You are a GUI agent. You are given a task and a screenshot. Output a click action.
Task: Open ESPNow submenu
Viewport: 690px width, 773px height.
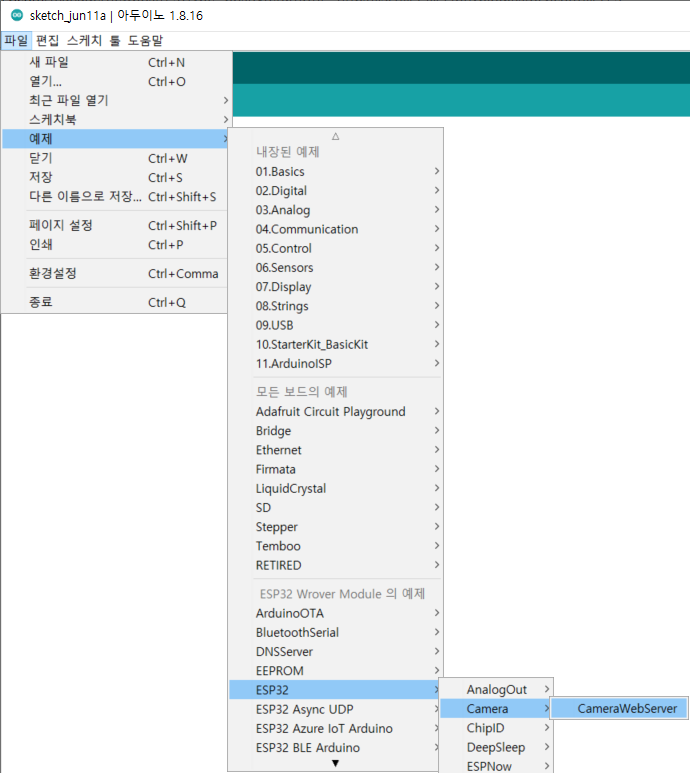(496, 766)
